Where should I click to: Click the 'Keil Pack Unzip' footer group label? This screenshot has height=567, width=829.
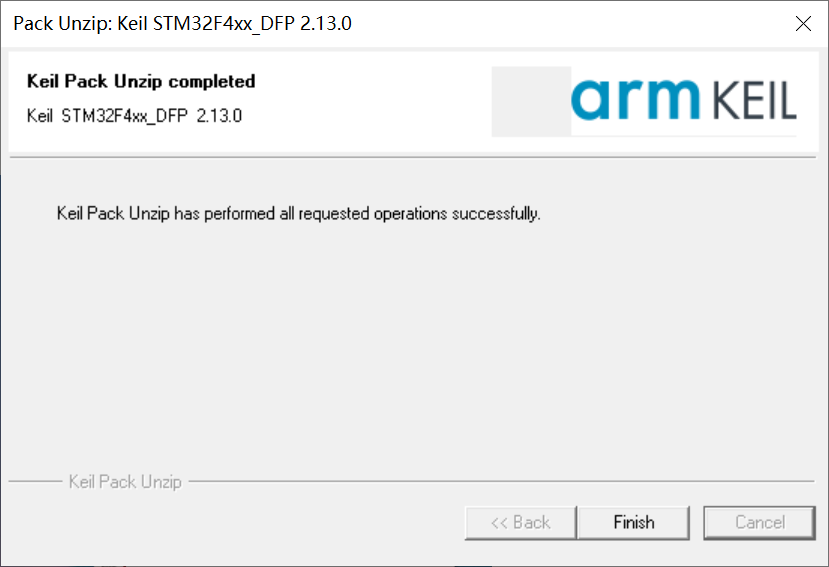click(125, 482)
